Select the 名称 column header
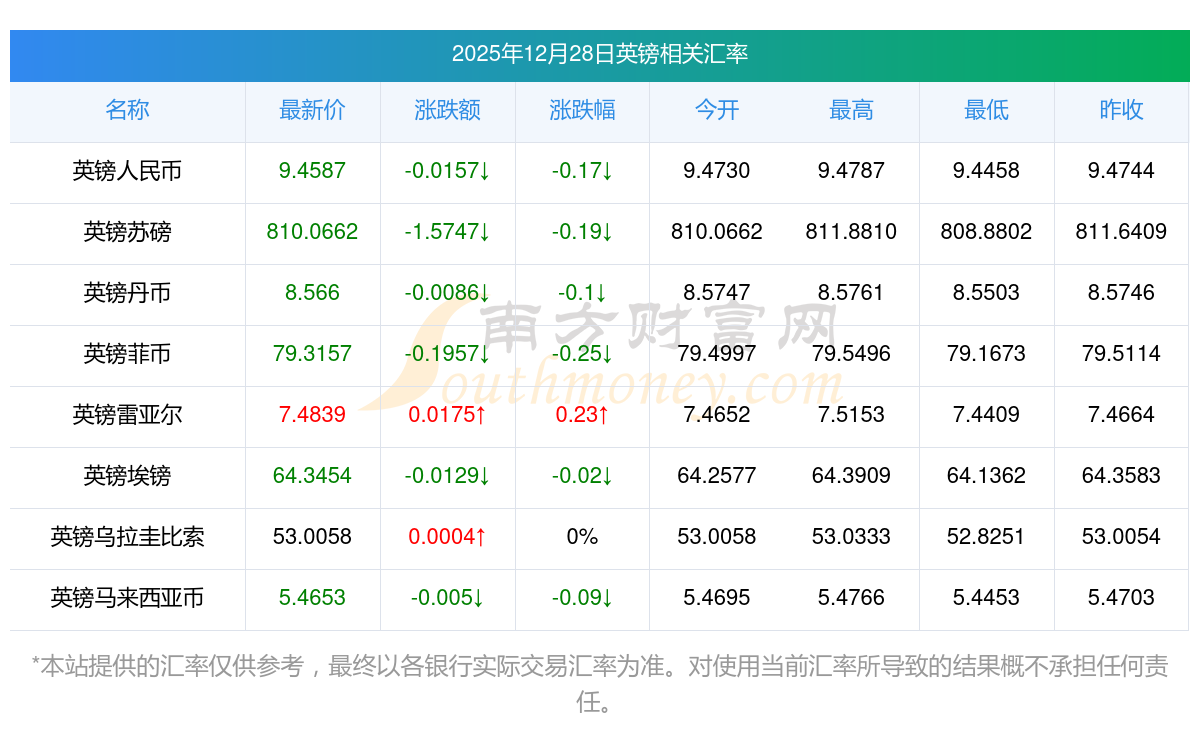Viewport: 1200px width, 733px height. [127, 110]
